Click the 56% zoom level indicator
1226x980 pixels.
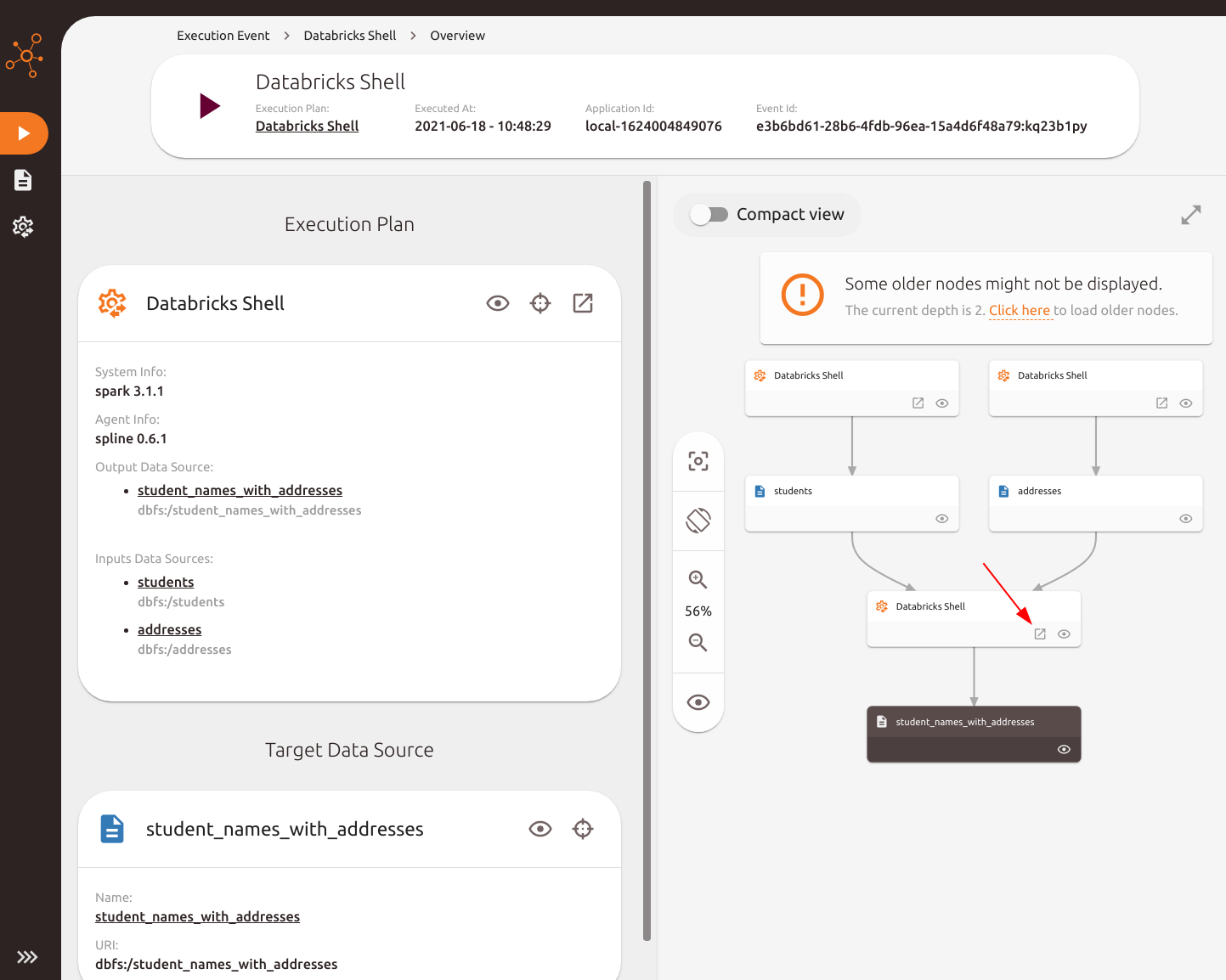pos(698,611)
